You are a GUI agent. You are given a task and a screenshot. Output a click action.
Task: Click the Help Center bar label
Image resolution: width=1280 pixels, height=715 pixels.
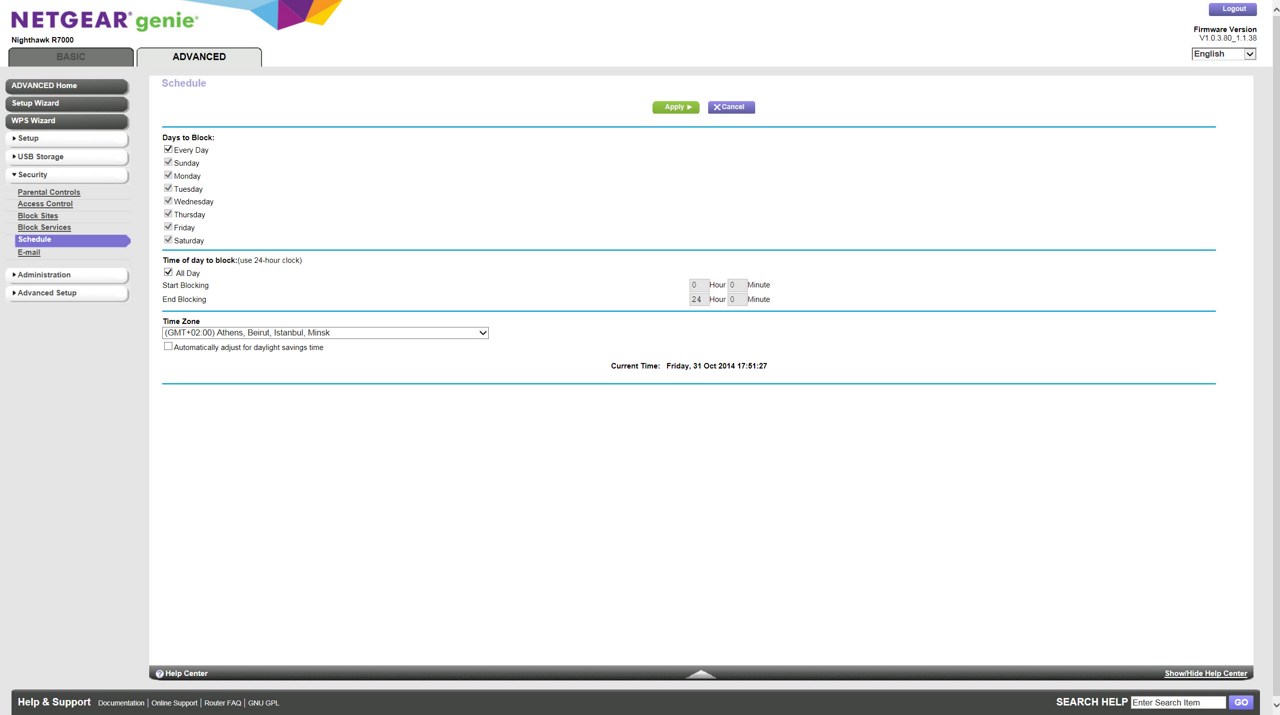coord(187,674)
